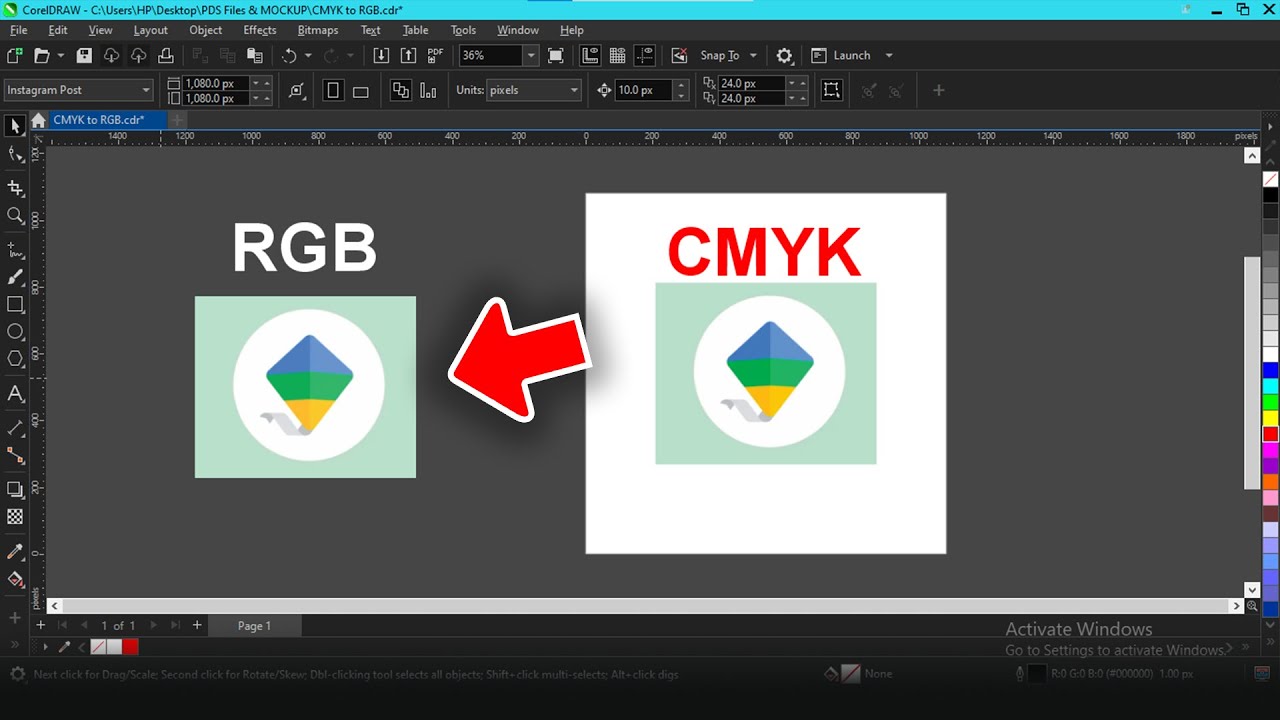
Task: Click the RGB kite image on canvas
Action: coord(305,386)
